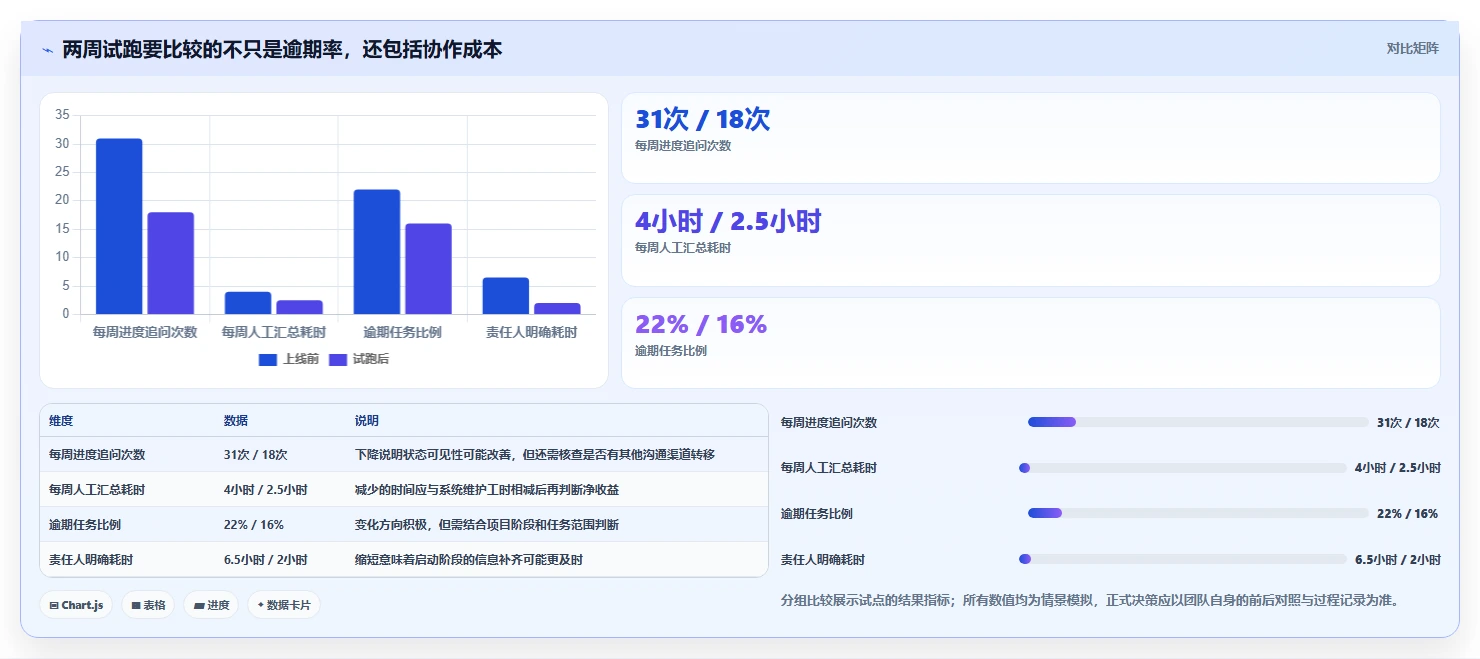Click table data cell 22% / 16%
This screenshot has height=659, width=1480.
(x=254, y=524)
